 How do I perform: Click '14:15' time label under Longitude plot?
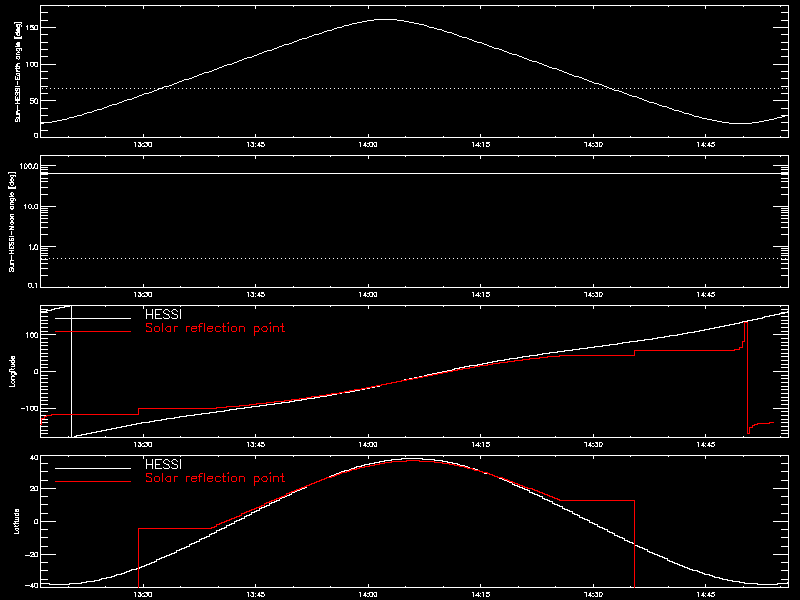pos(481,445)
